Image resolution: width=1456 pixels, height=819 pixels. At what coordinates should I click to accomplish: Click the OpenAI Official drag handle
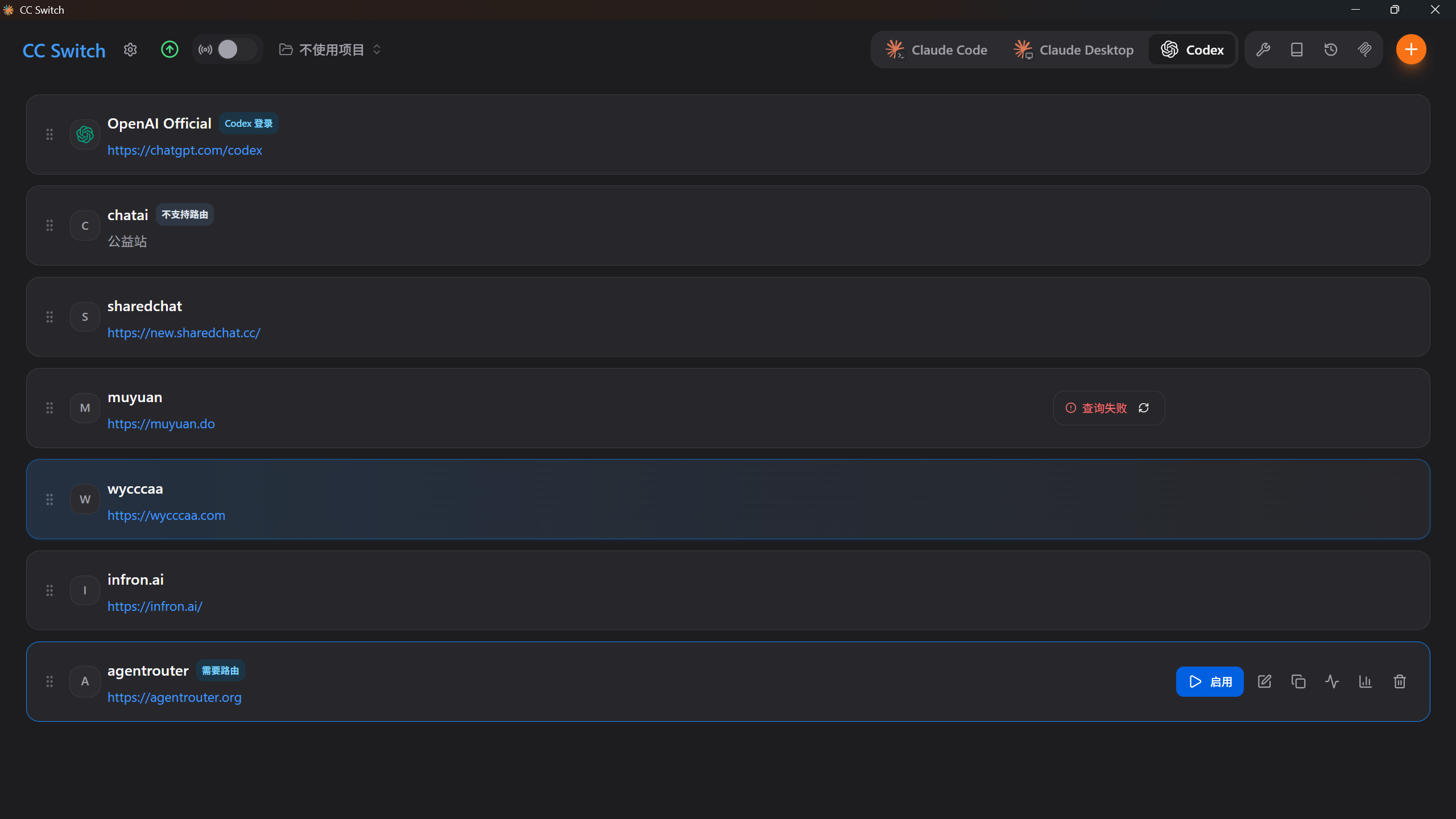point(49,134)
